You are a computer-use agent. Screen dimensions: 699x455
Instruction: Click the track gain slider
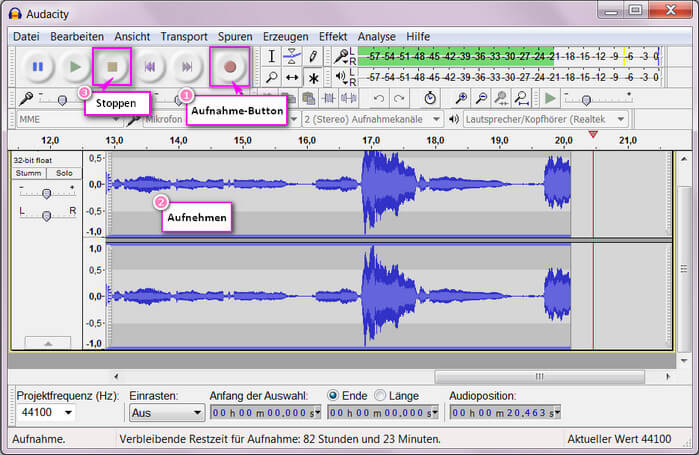tap(46, 193)
